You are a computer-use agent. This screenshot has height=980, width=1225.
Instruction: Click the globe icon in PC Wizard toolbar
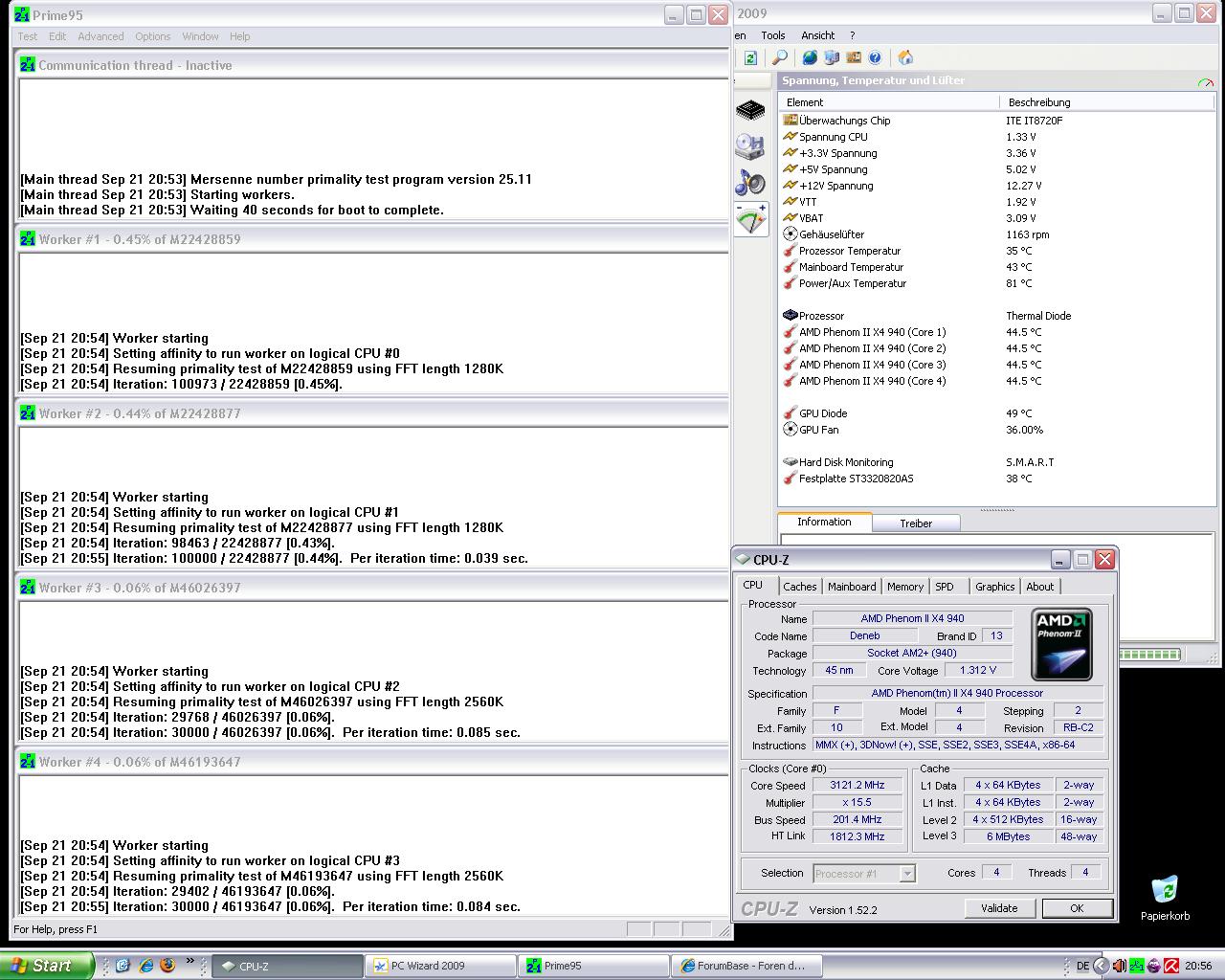pos(810,57)
